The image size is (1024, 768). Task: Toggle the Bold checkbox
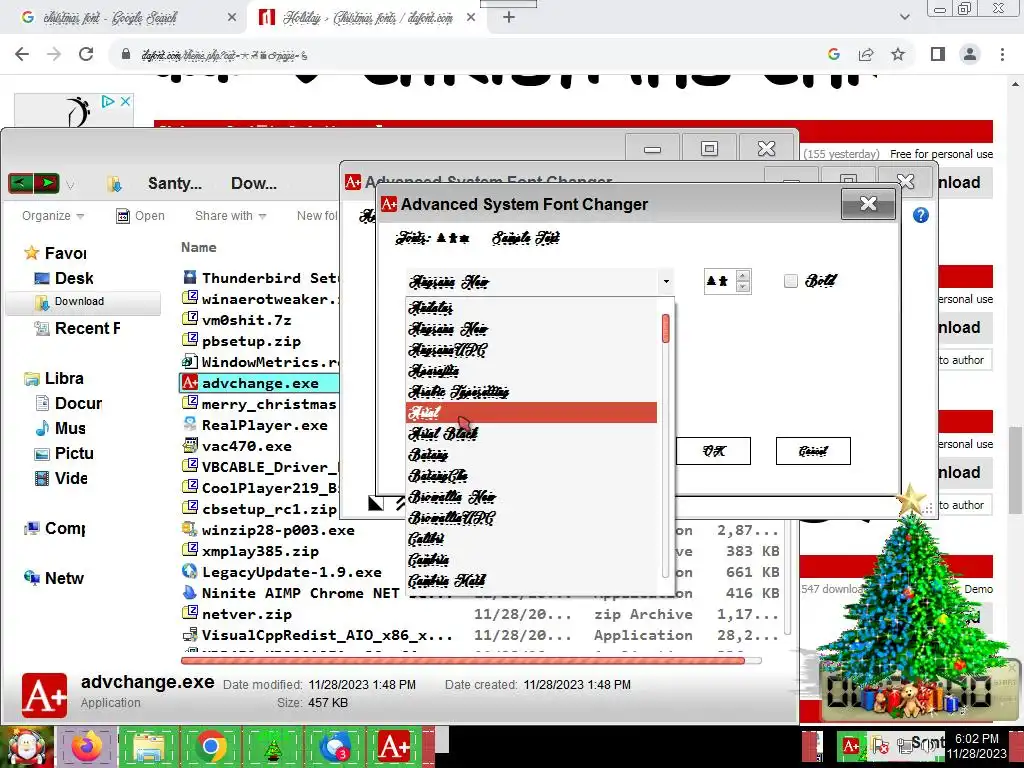tap(791, 281)
